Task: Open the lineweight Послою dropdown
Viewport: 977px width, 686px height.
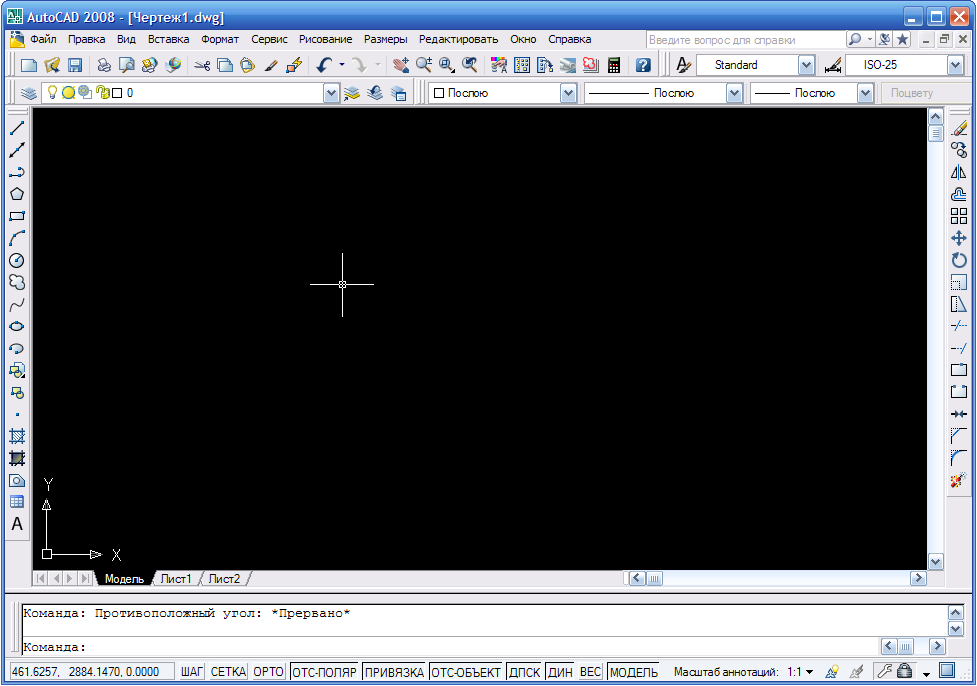Action: [865, 93]
